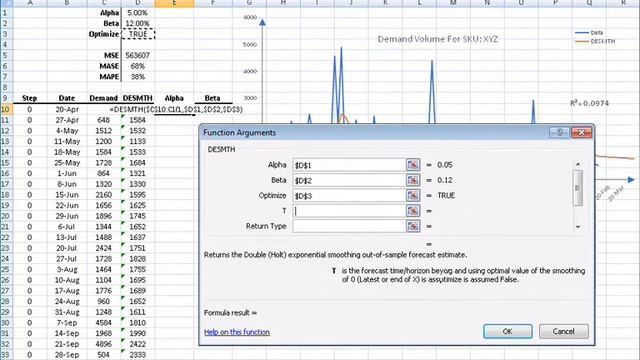Select the date cell 28-Sep

(x=67, y=355)
